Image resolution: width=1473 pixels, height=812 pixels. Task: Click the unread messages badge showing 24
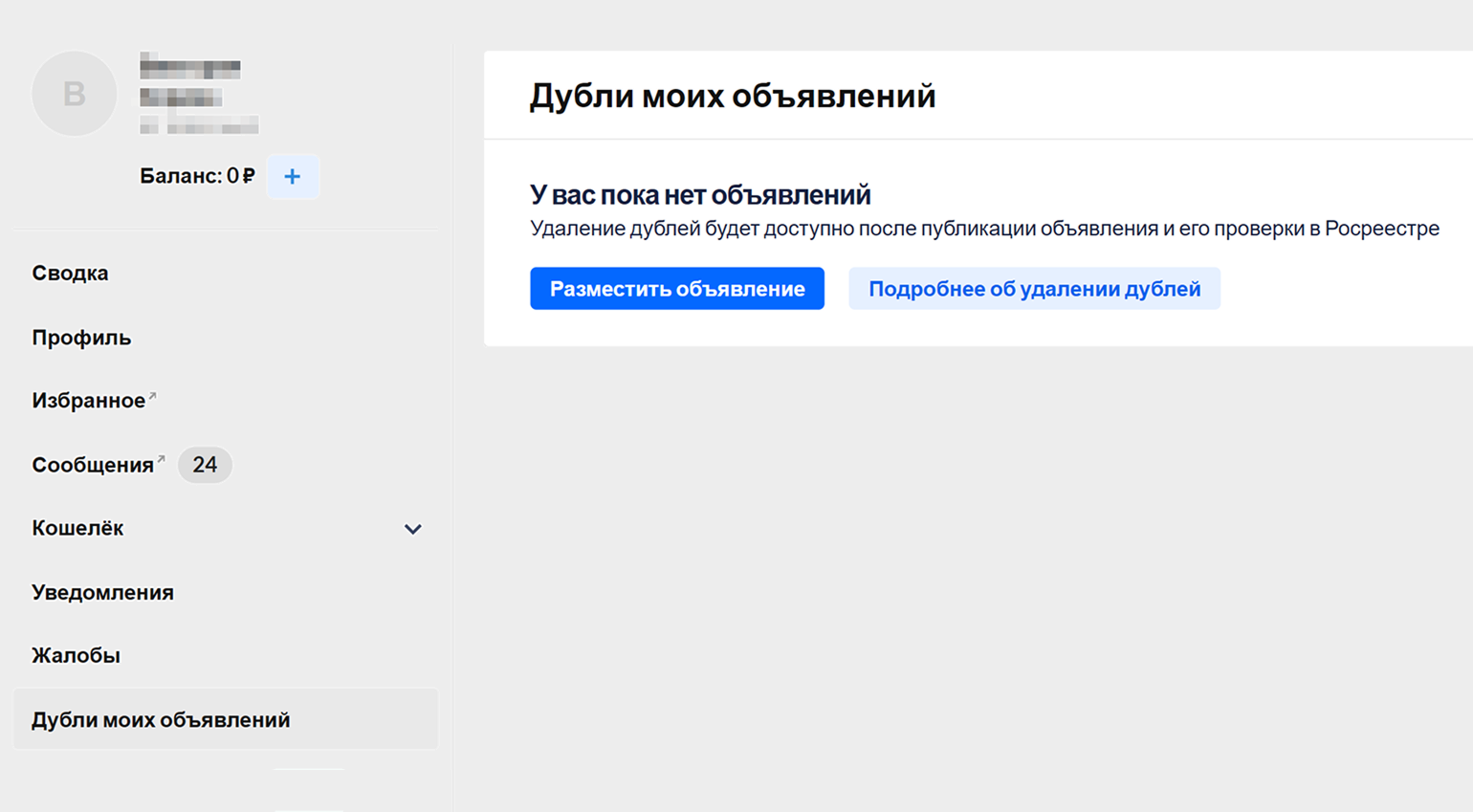tap(205, 465)
